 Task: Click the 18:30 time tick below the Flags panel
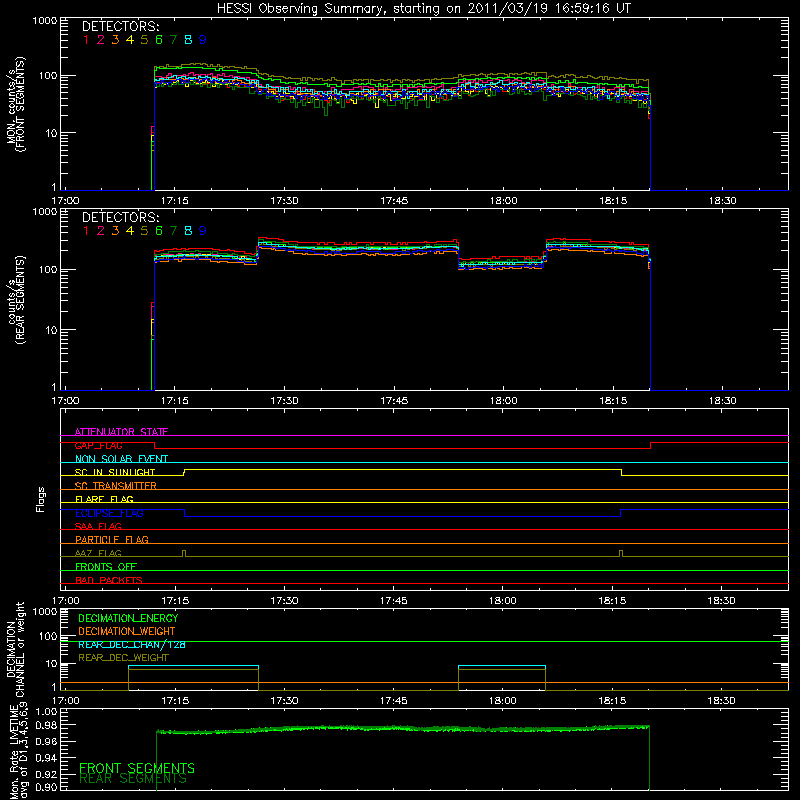pyautogui.click(x=721, y=601)
